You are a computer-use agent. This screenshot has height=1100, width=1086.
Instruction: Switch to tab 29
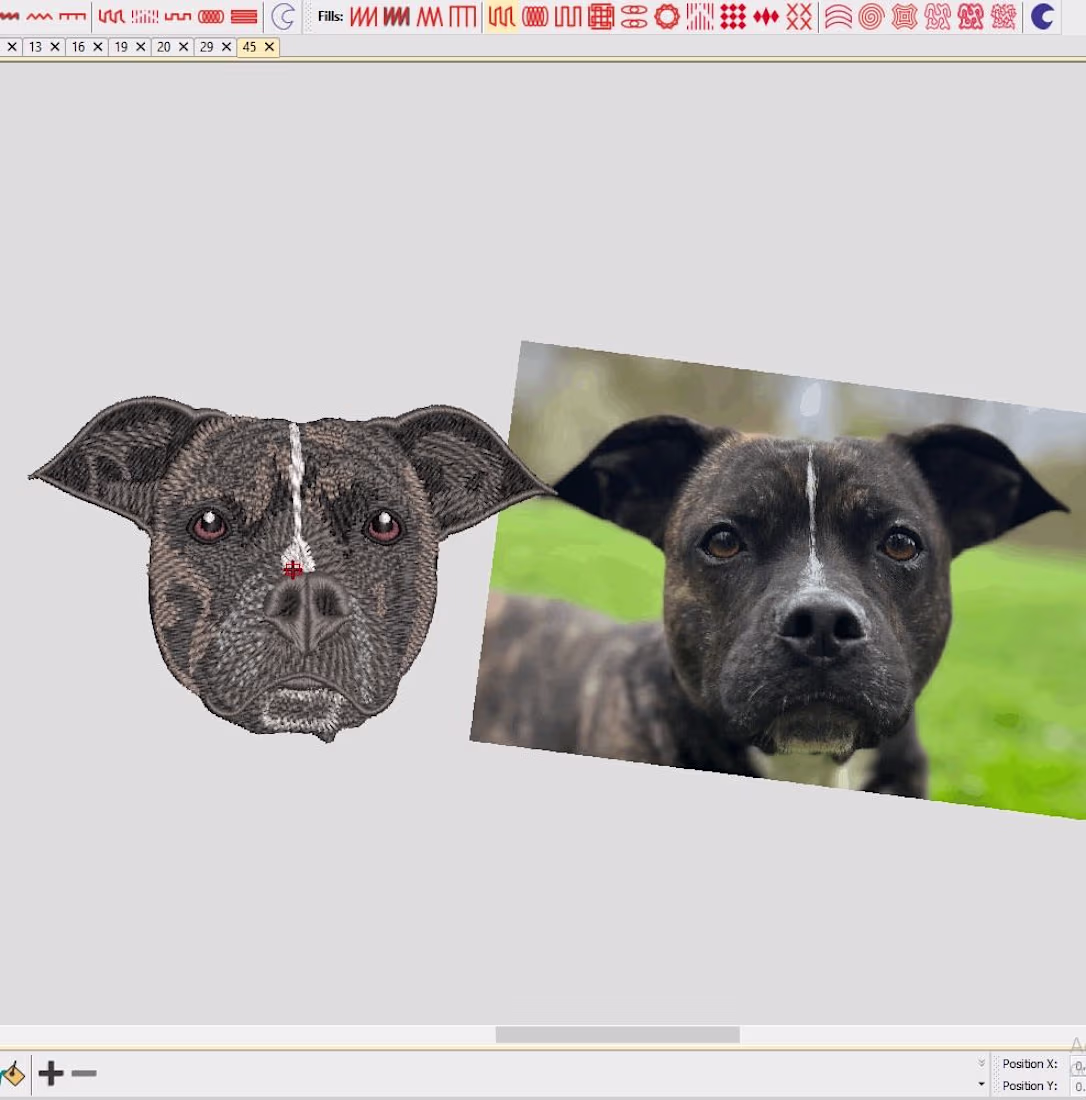pos(205,47)
